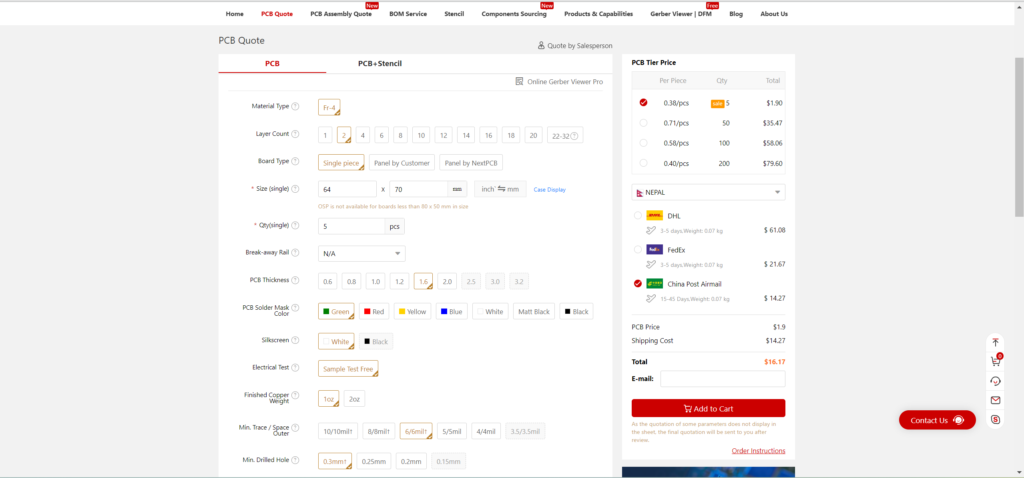This screenshot has height=478, width=1024.
Task: Click the help icon beside Material Type
Action: click(x=295, y=106)
